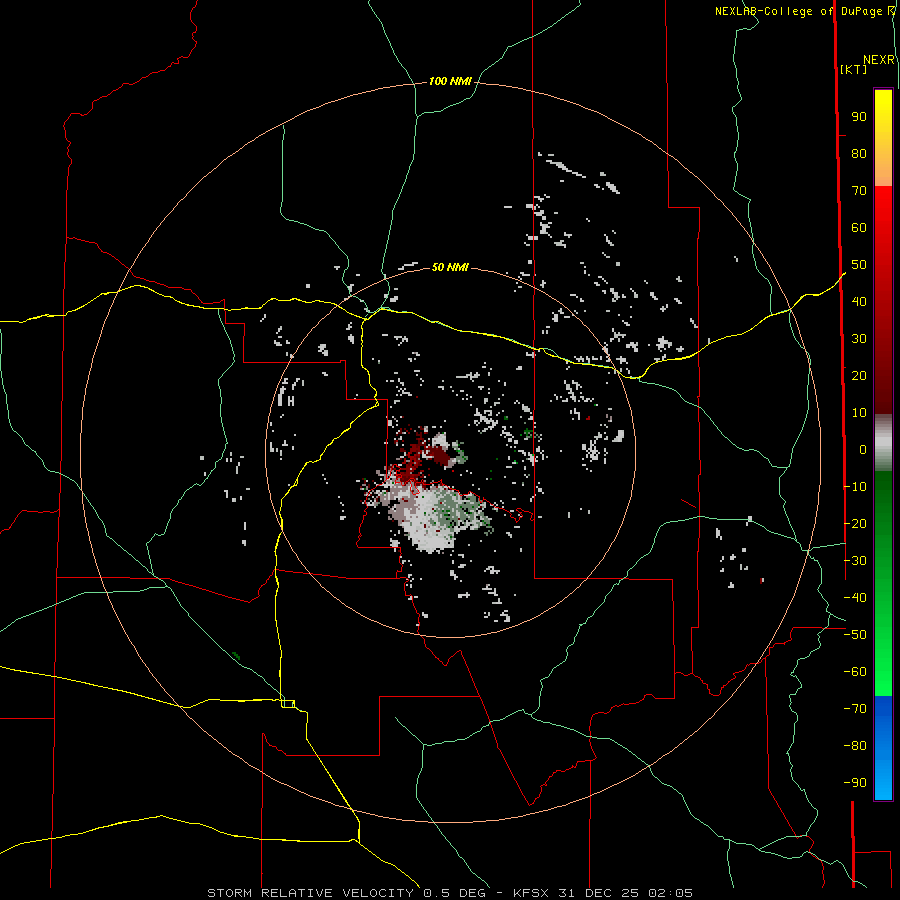Click the positive 70 knot scale label
Viewport: 900px width, 900px height.
pyautogui.click(x=859, y=191)
